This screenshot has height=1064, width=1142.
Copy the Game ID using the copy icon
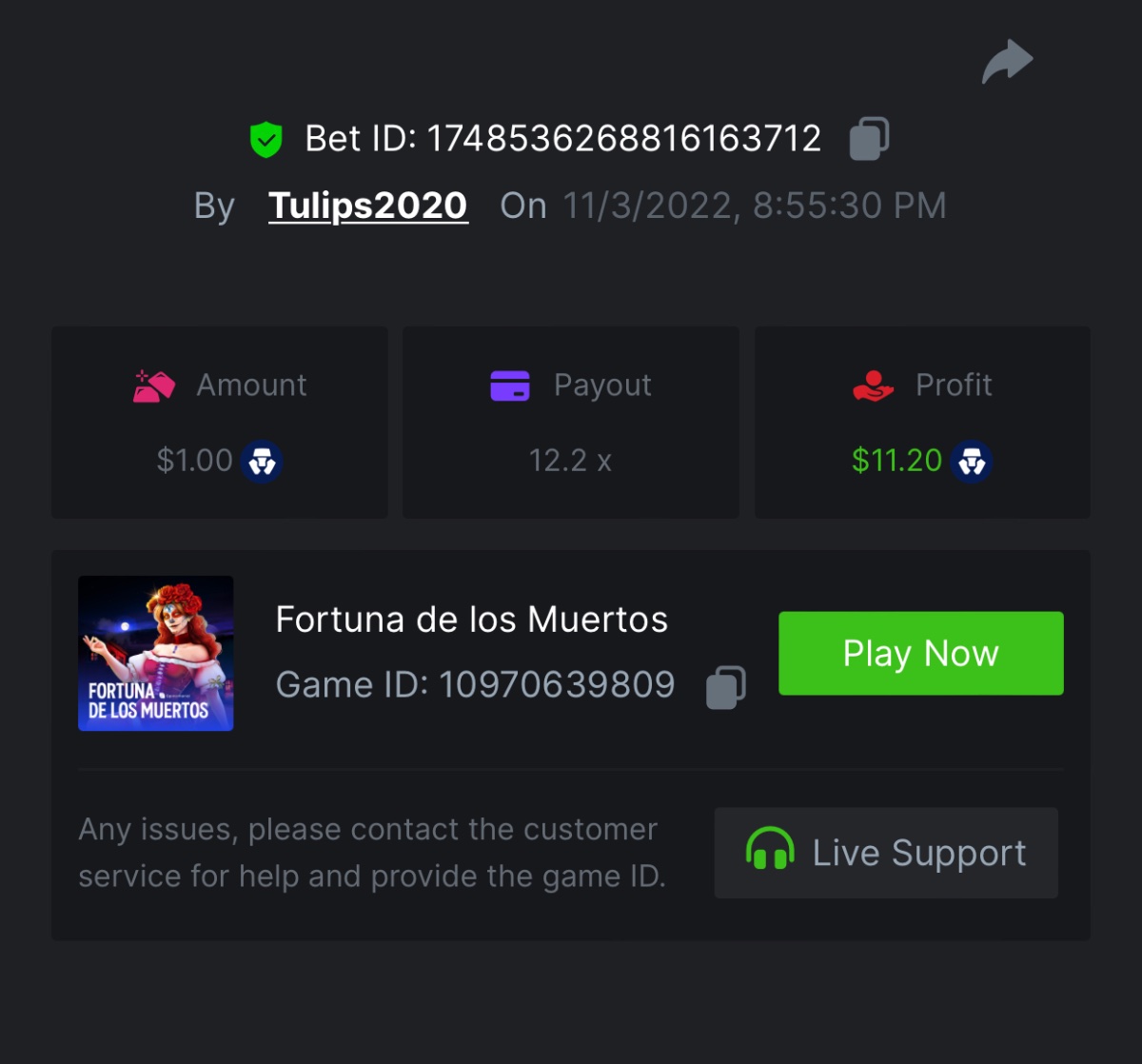725,686
